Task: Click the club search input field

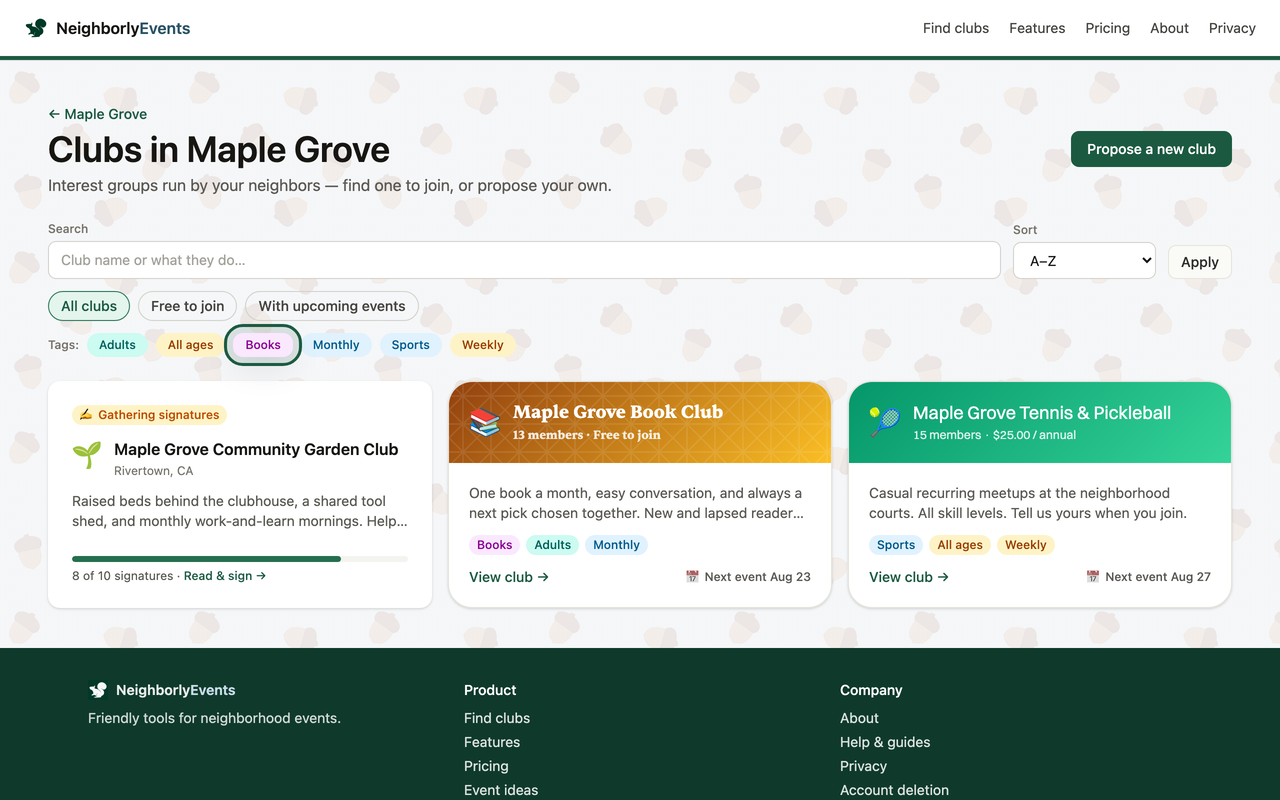Action: pyautogui.click(x=524, y=260)
